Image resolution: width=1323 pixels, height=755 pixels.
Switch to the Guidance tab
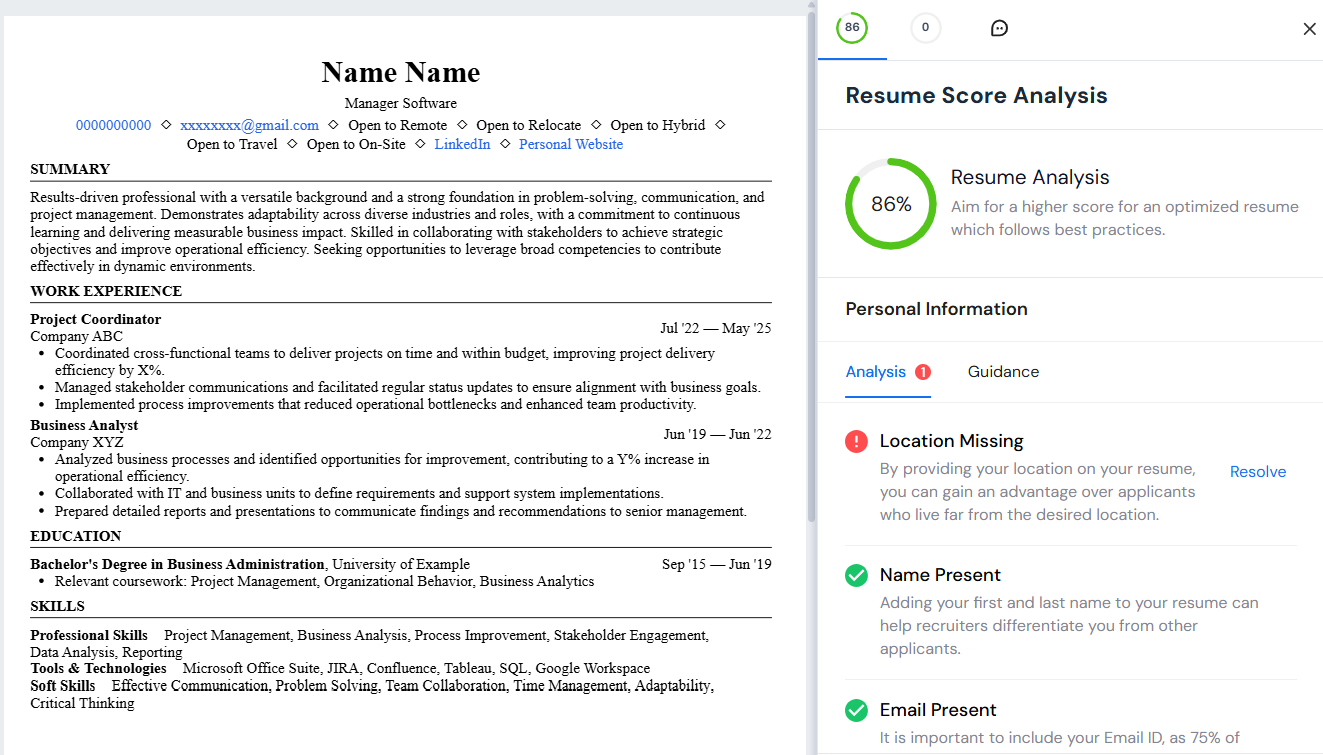coord(1003,371)
